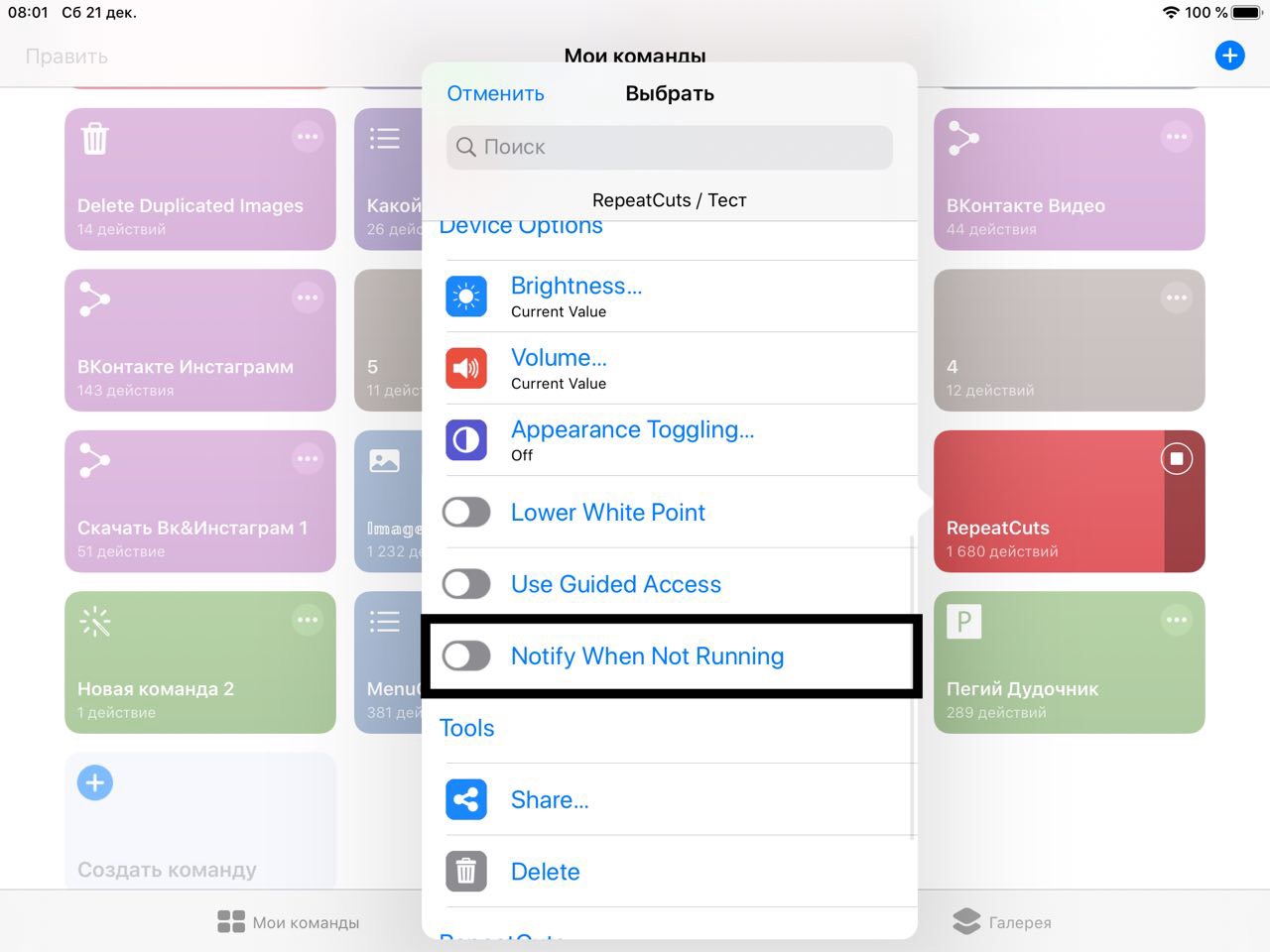Add a new shortcut with the blue plus
This screenshot has height=952, width=1270.
pyautogui.click(x=1229, y=56)
